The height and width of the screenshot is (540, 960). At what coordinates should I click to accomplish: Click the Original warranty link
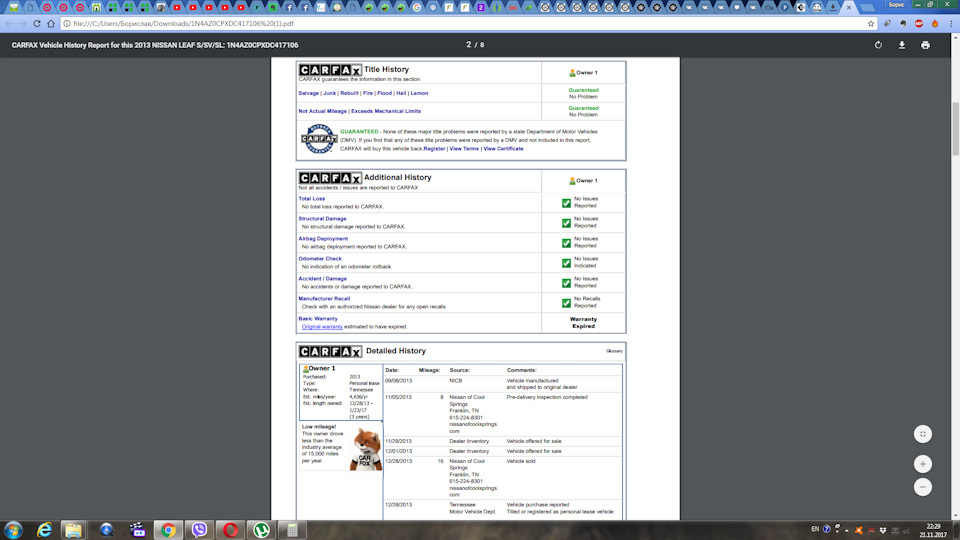click(322, 326)
